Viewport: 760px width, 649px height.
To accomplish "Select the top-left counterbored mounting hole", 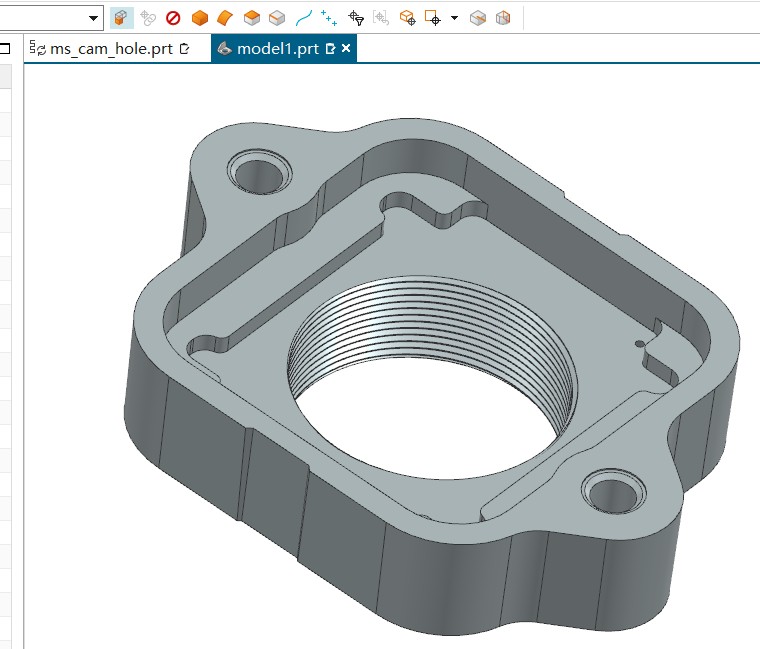I will 259,172.
